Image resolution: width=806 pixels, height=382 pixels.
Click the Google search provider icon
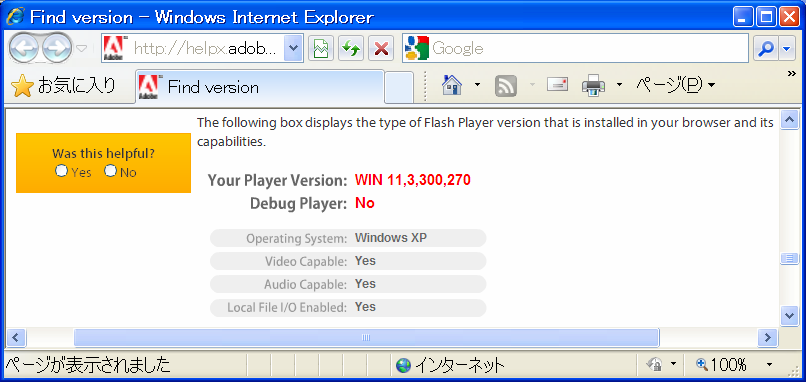point(417,49)
